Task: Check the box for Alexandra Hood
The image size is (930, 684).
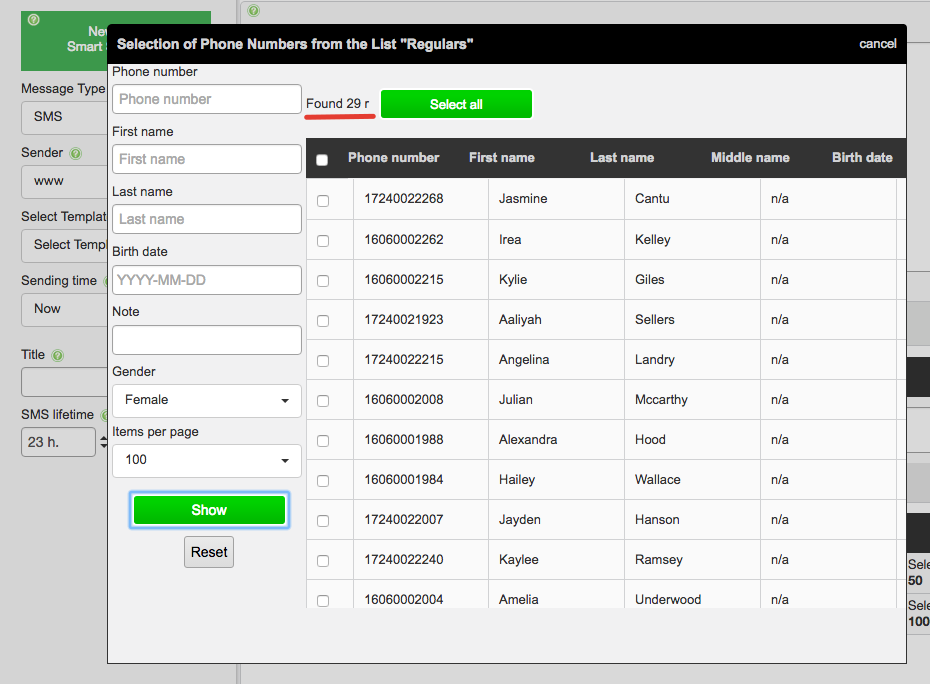Action: [323, 441]
